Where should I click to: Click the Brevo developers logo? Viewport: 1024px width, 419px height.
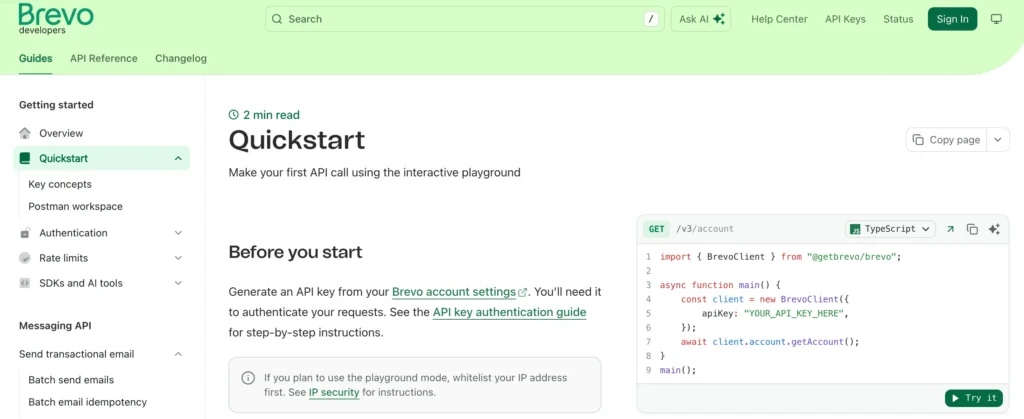tap(56, 18)
